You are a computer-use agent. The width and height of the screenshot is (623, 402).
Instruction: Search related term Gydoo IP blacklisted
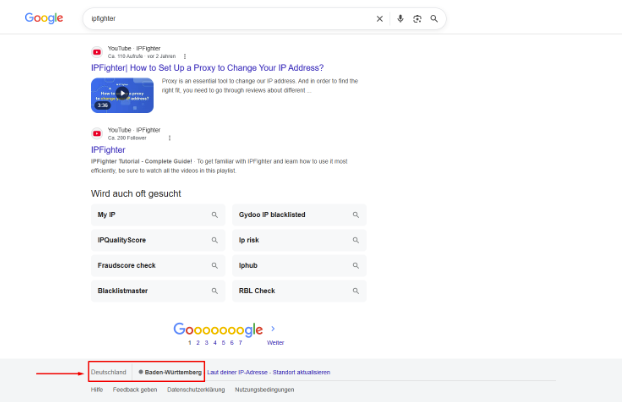coord(299,215)
